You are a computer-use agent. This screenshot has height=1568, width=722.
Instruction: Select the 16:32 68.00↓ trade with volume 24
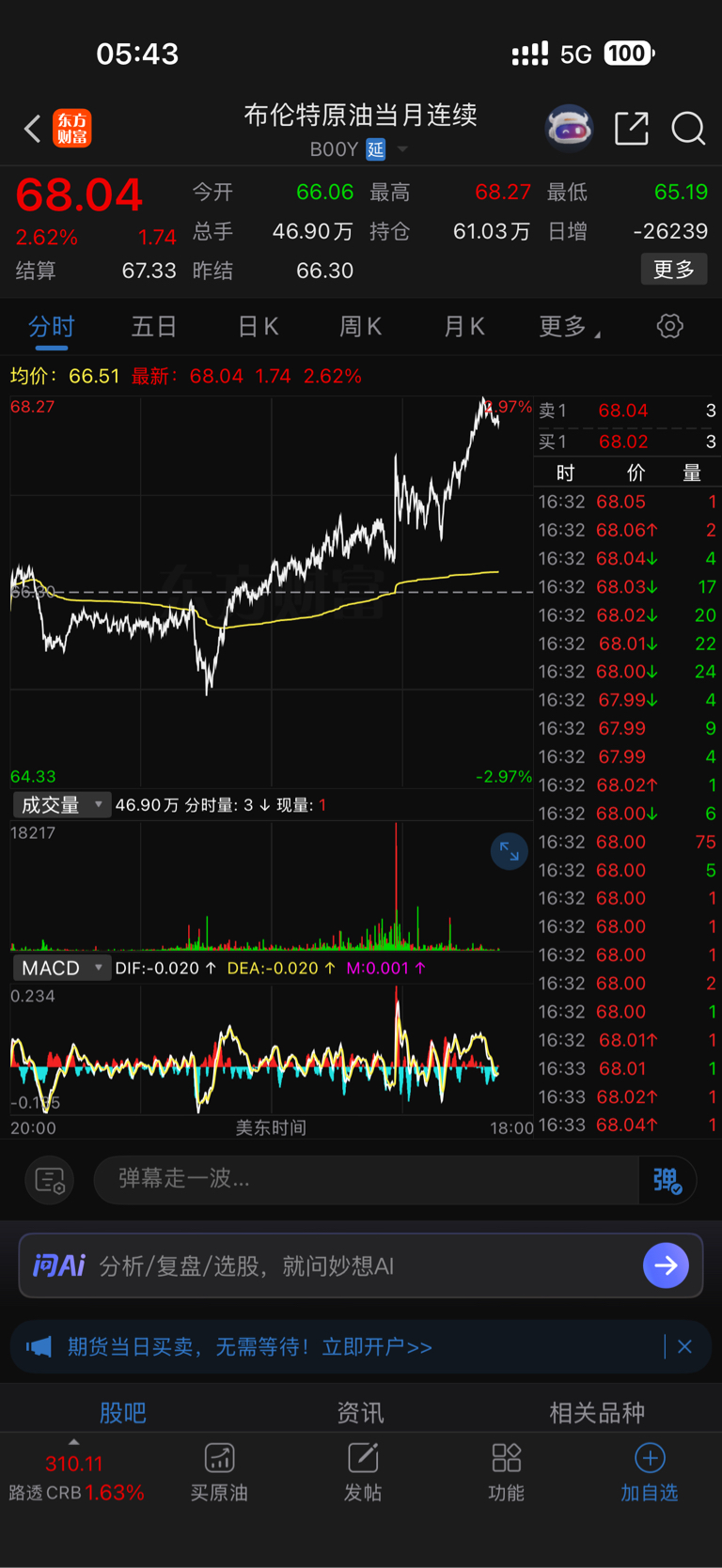click(627, 672)
